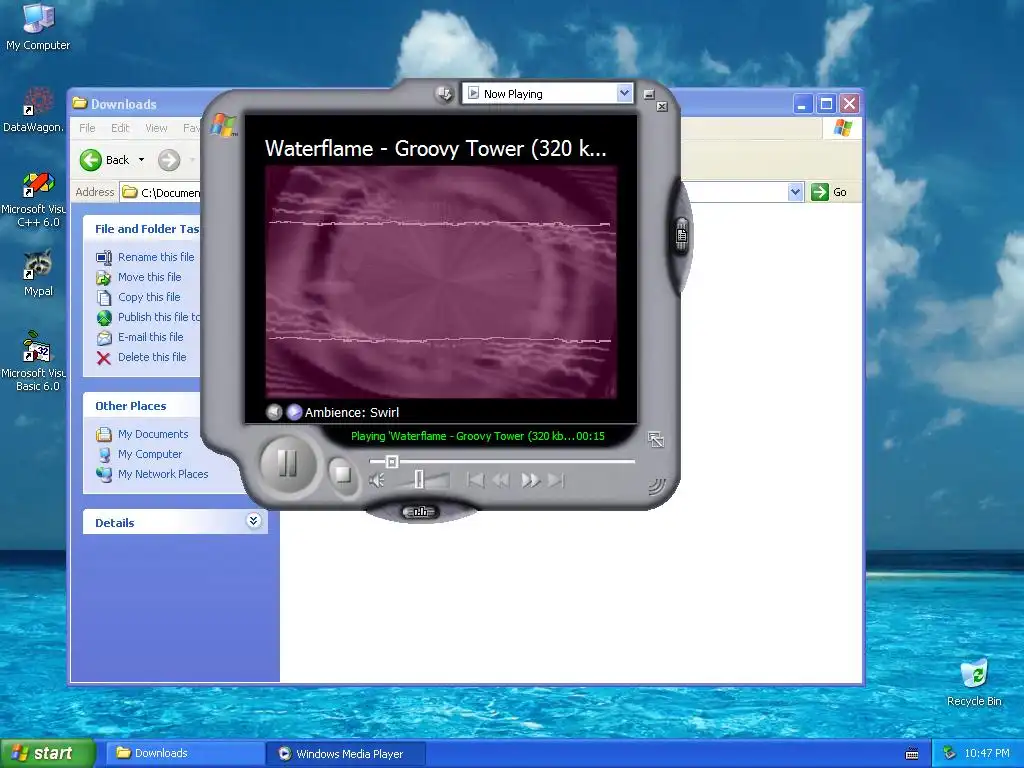
Task: Click the Windows logo on Media Player
Action: click(224, 125)
